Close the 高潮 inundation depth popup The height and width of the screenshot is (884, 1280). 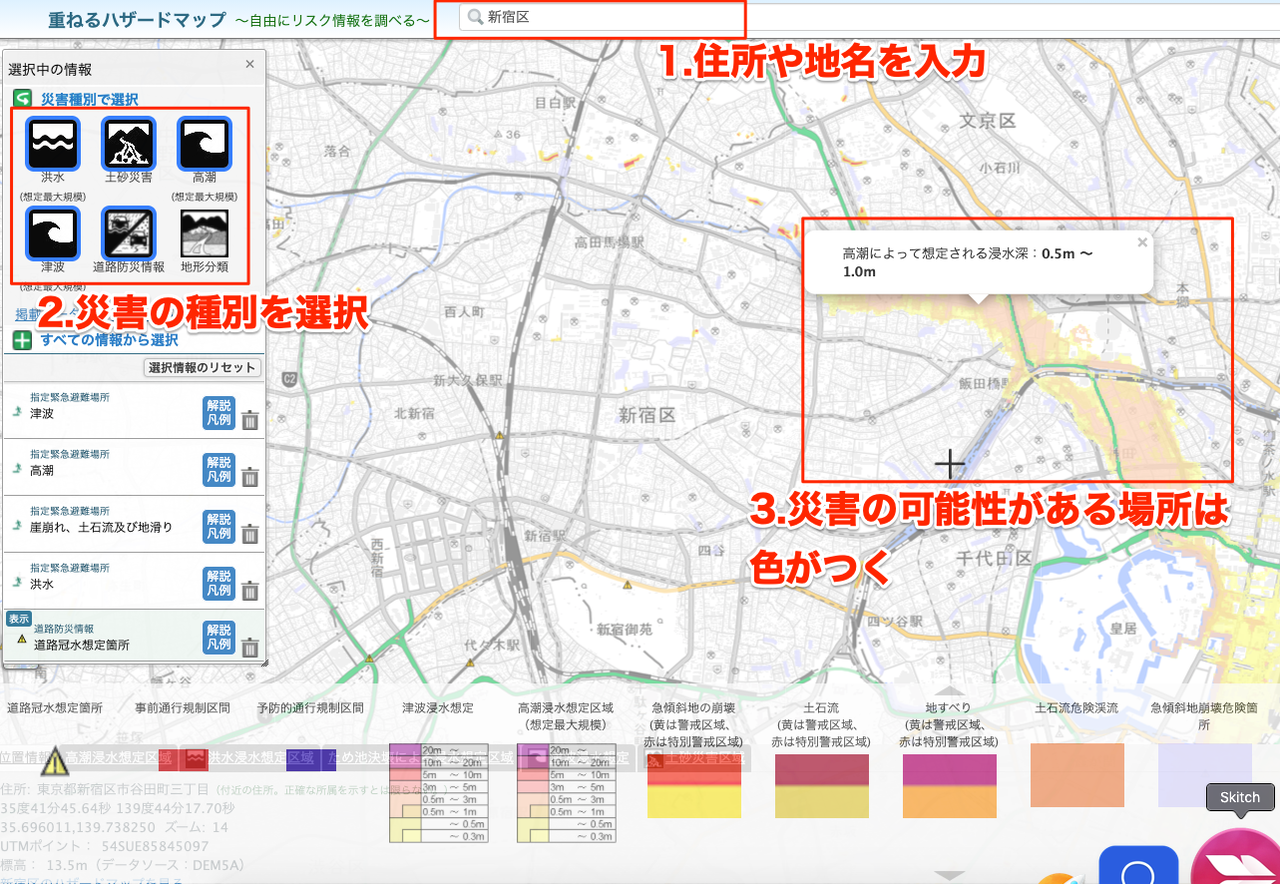point(1143,242)
